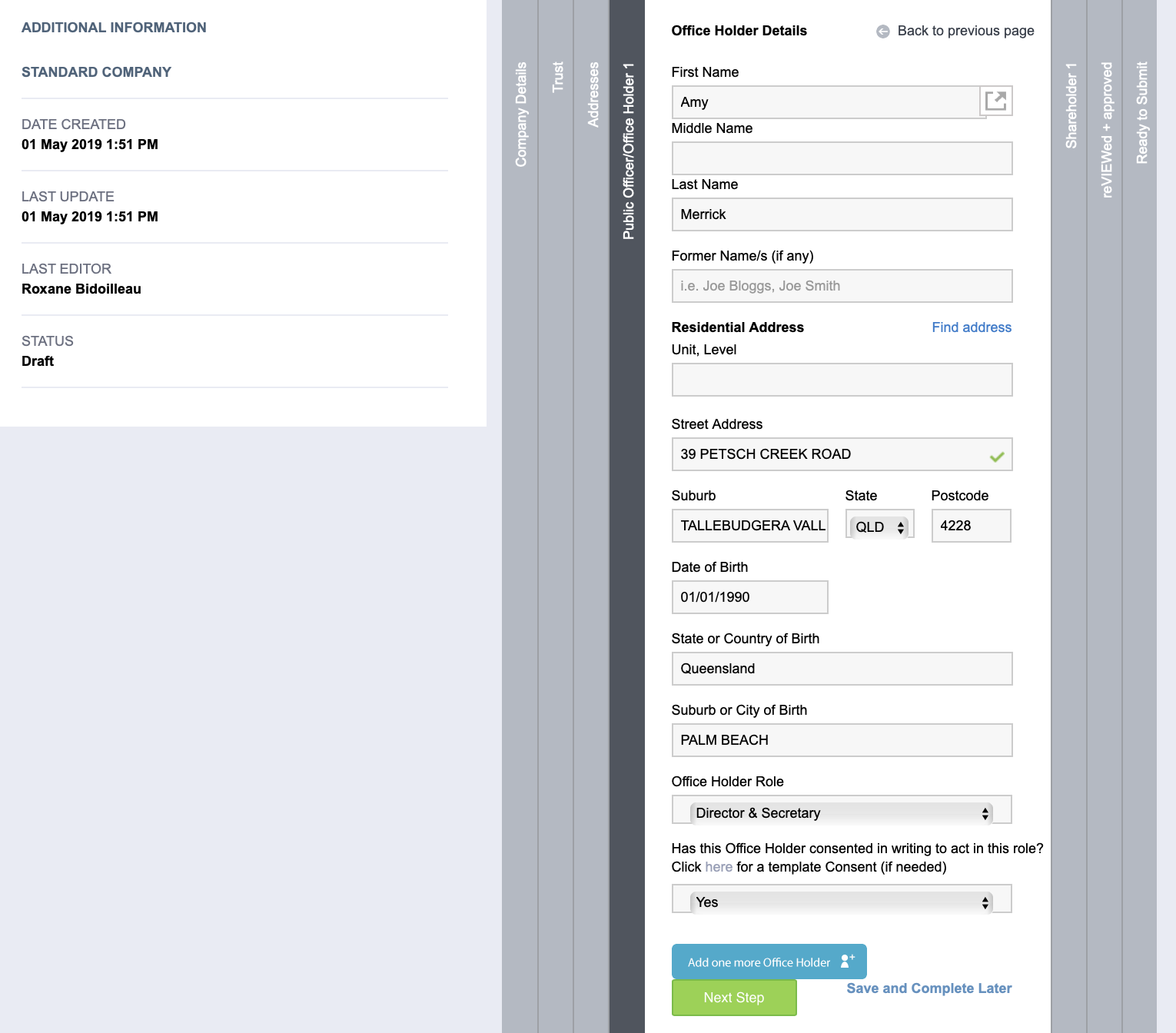Click the Date of Birth field
Image resolution: width=1176 pixels, height=1033 pixels.
click(x=749, y=597)
